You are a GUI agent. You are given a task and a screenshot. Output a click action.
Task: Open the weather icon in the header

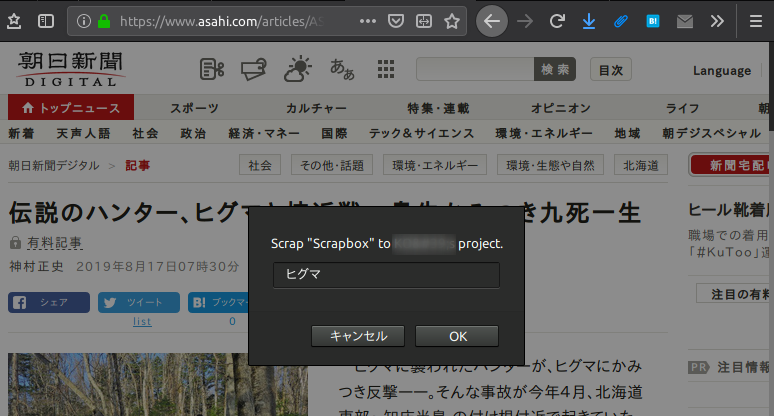(298, 69)
